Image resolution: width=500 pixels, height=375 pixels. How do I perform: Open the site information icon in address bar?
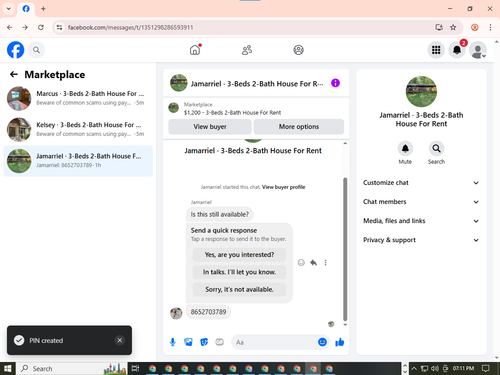[59, 27]
